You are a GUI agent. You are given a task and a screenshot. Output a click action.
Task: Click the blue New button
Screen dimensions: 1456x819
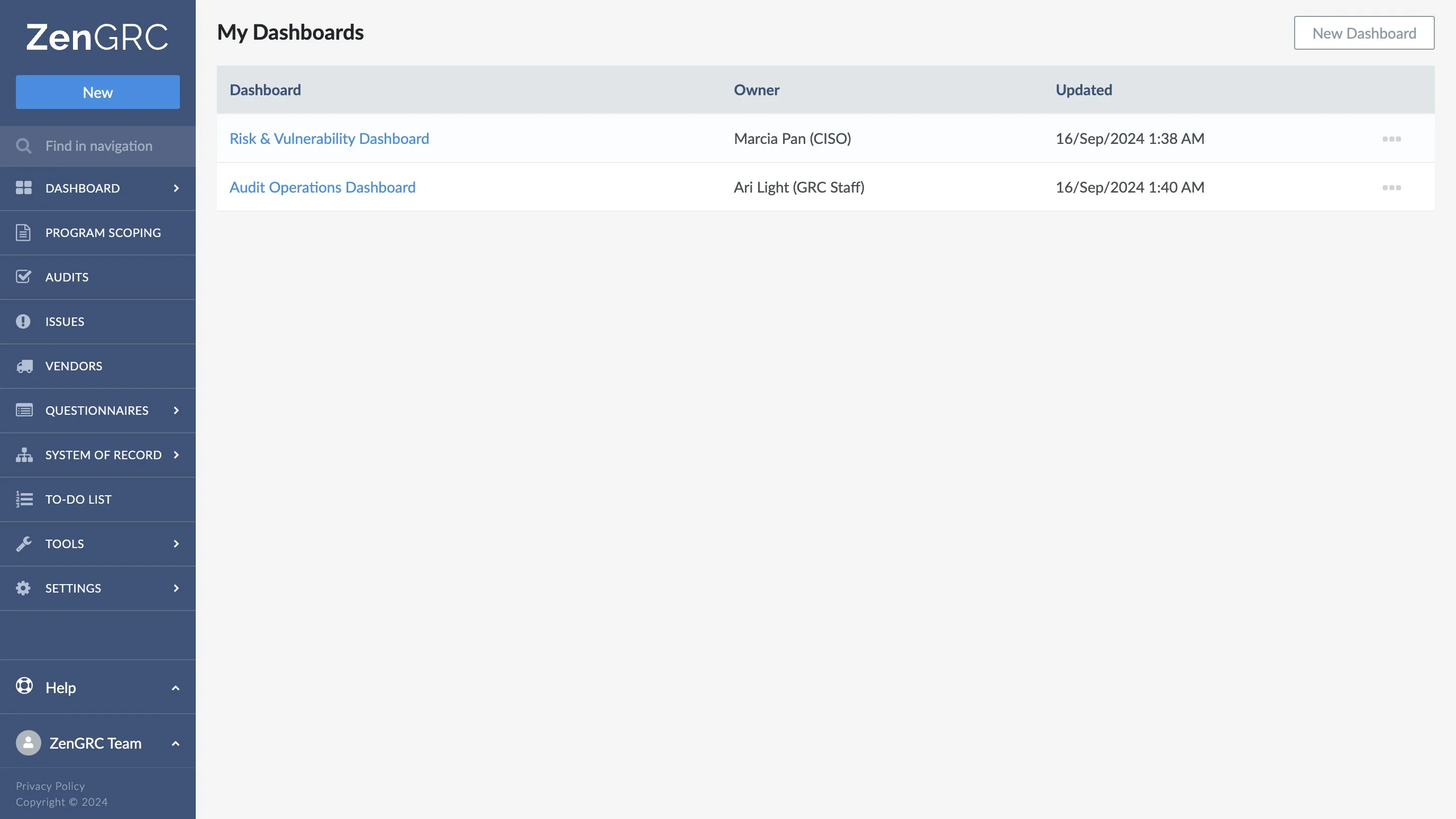pyautogui.click(x=98, y=92)
